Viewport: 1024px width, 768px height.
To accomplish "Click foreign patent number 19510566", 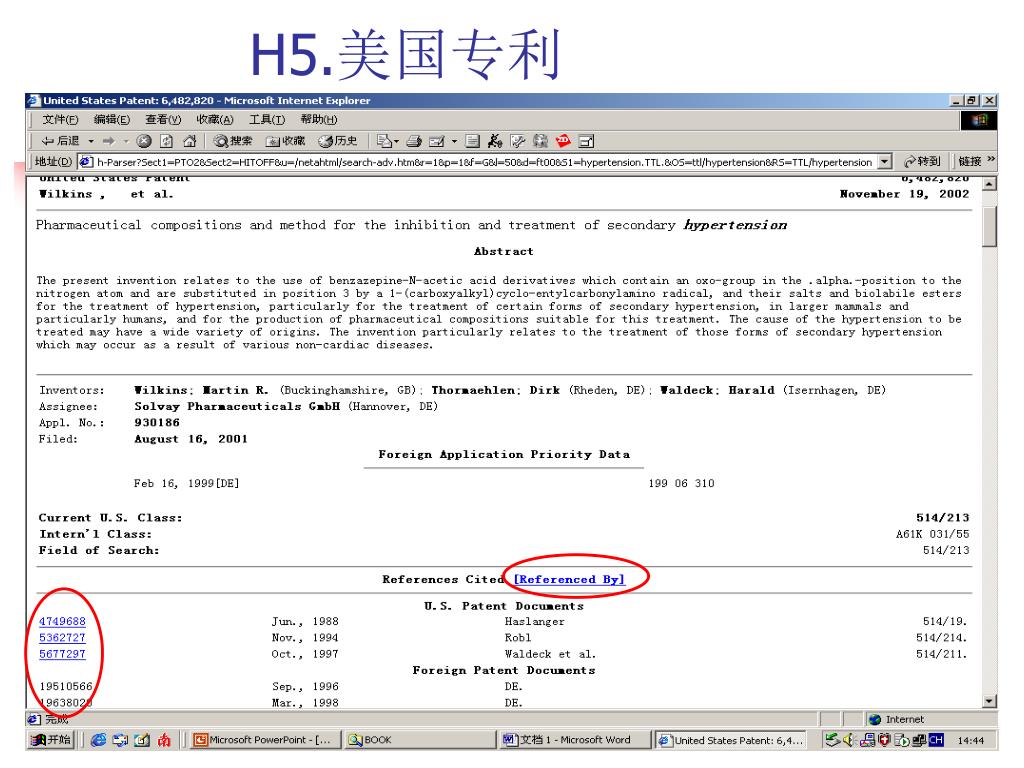I will (66, 686).
